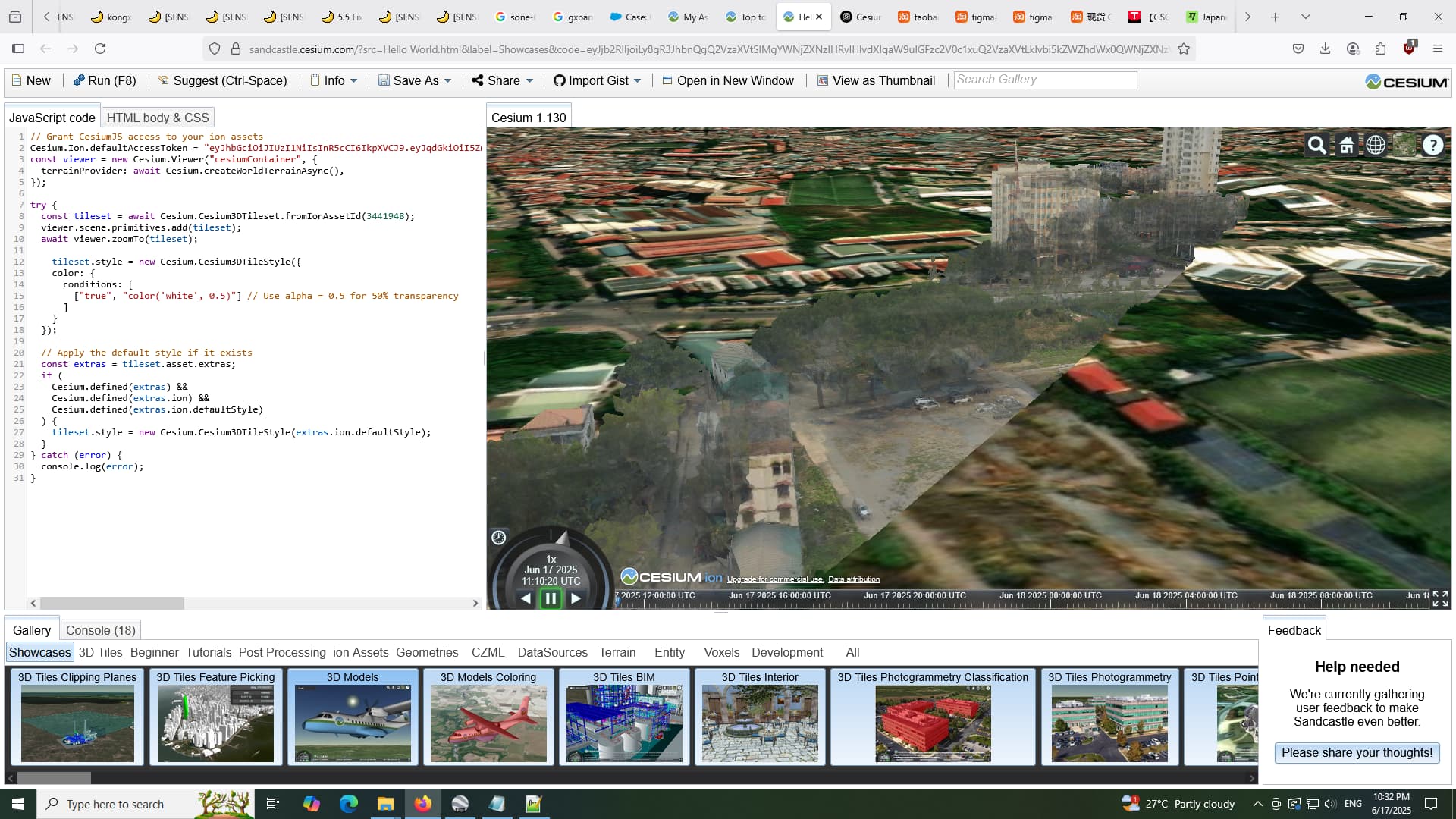Open 3D Tiles Feature Picking demo
The image size is (1456, 819).
pyautogui.click(x=216, y=717)
